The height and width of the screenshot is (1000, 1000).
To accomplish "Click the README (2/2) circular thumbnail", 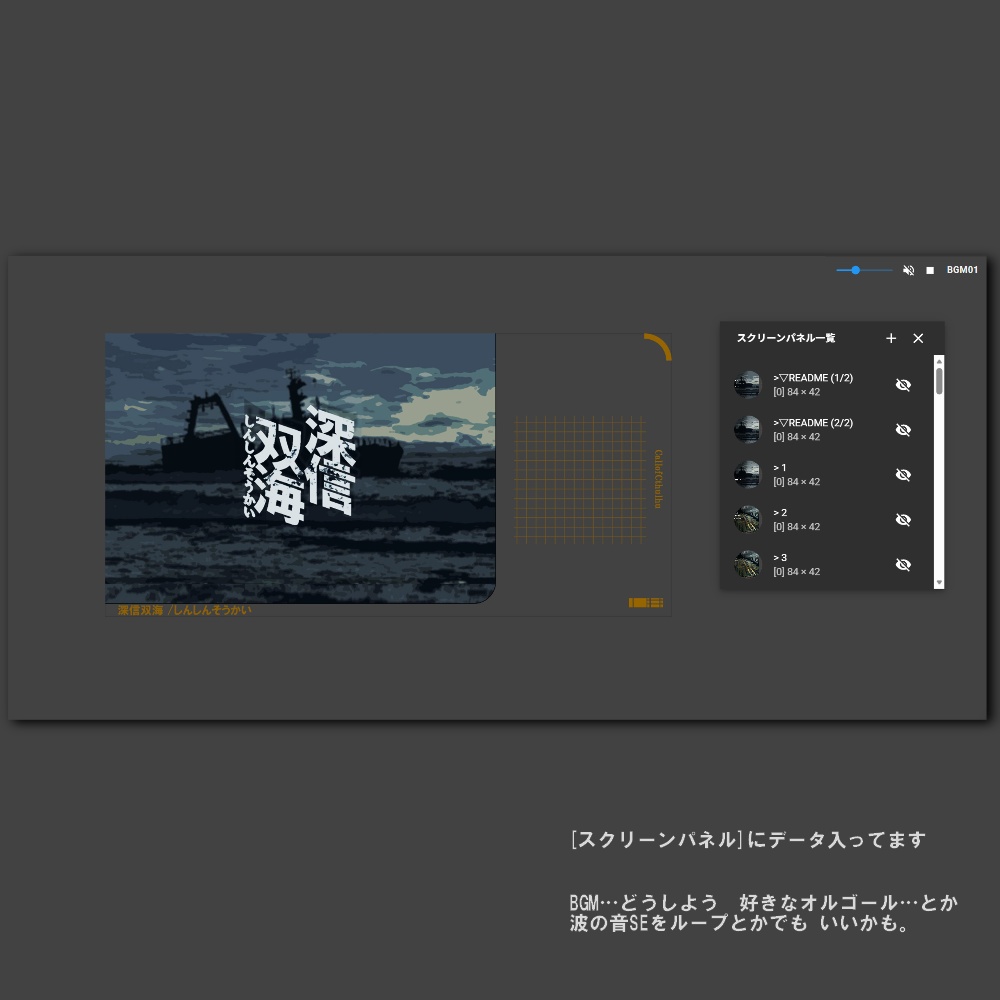I will (747, 429).
